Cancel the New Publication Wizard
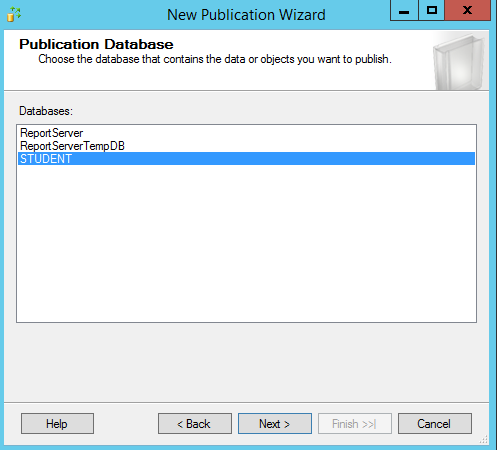Image resolution: width=497 pixels, height=450 pixels. [x=435, y=424]
